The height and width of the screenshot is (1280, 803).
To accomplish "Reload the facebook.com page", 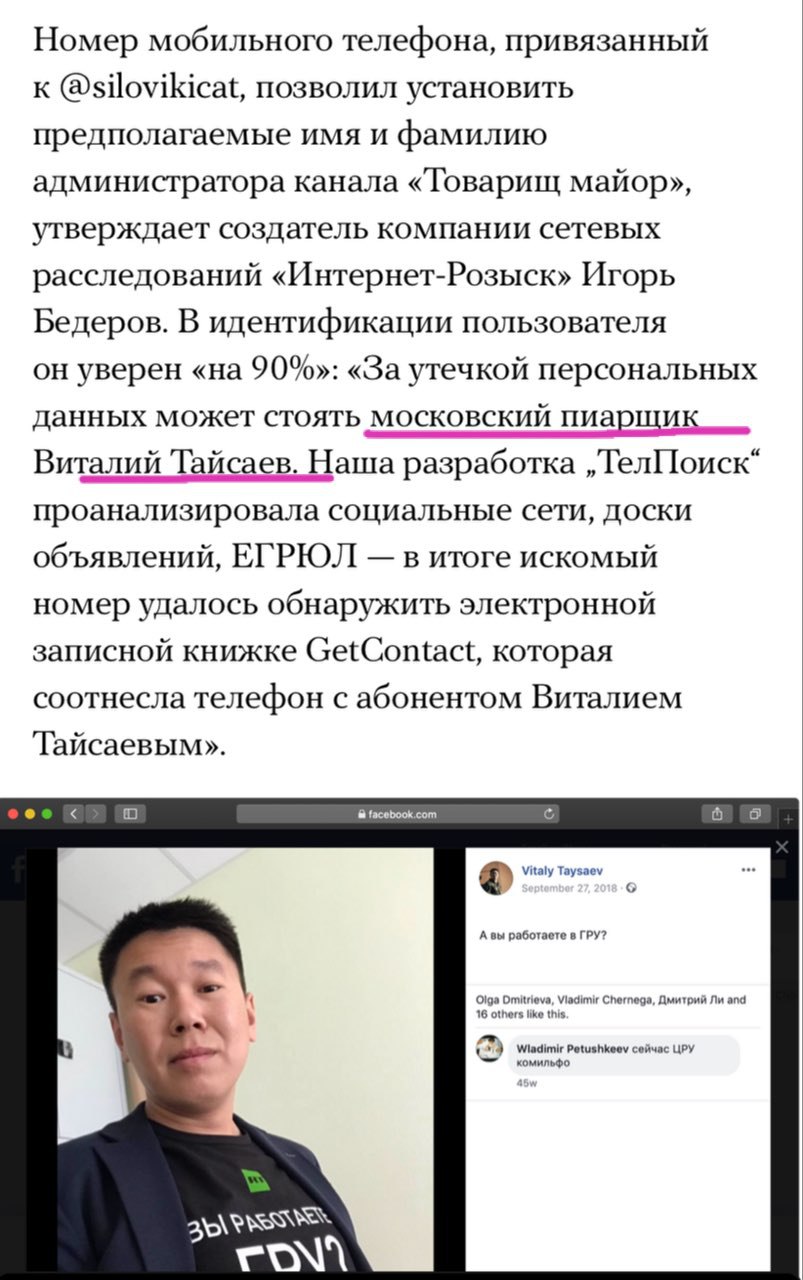I will [549, 814].
